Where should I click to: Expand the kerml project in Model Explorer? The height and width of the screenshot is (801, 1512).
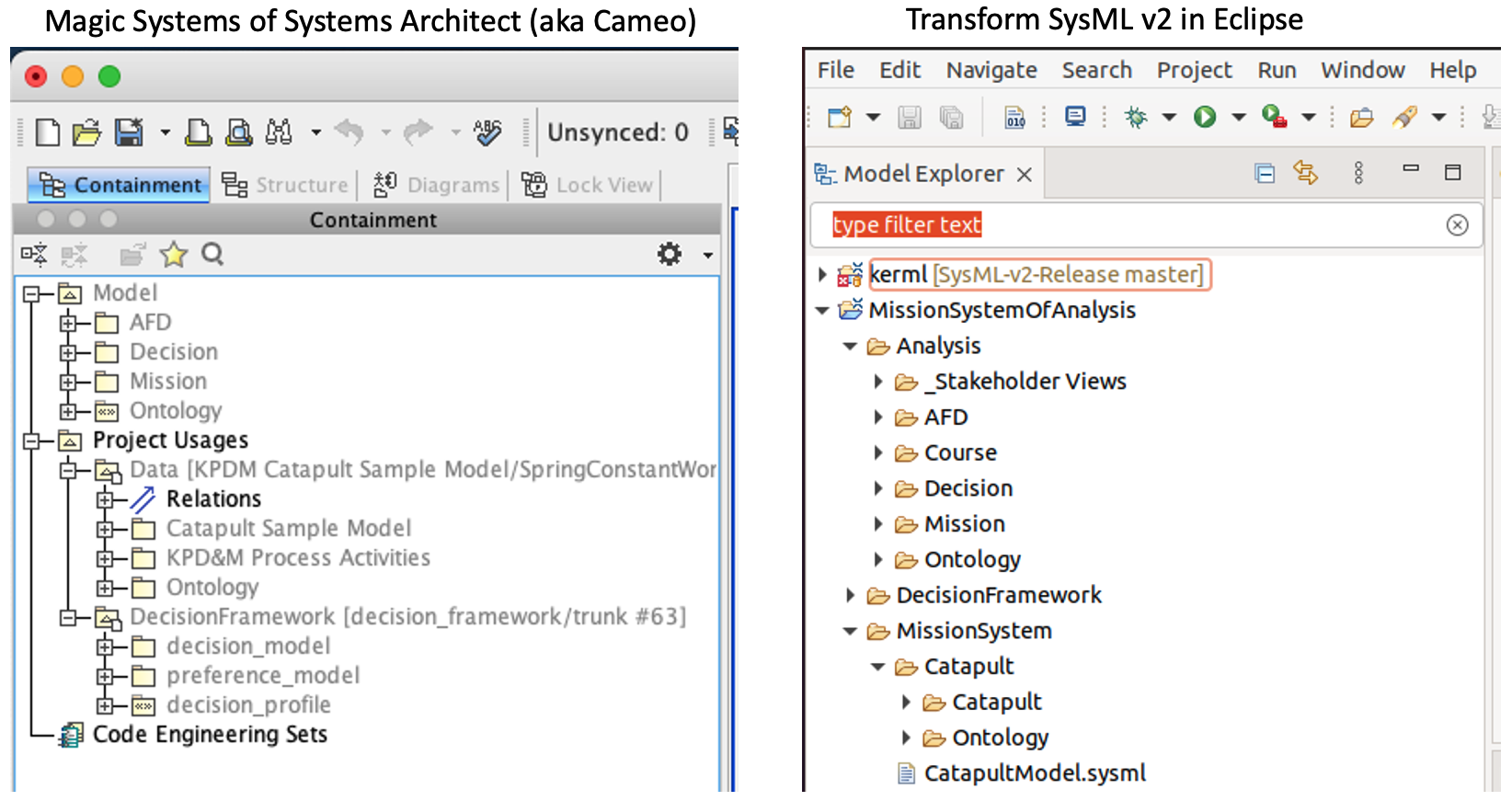point(822,274)
